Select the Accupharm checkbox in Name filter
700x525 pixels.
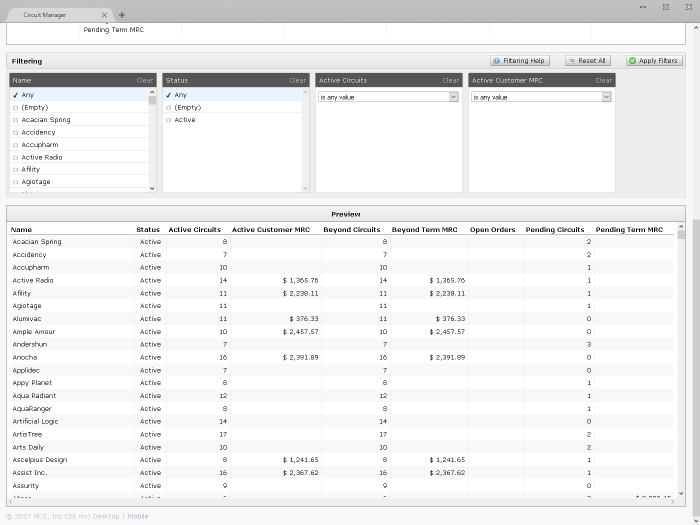(16, 145)
